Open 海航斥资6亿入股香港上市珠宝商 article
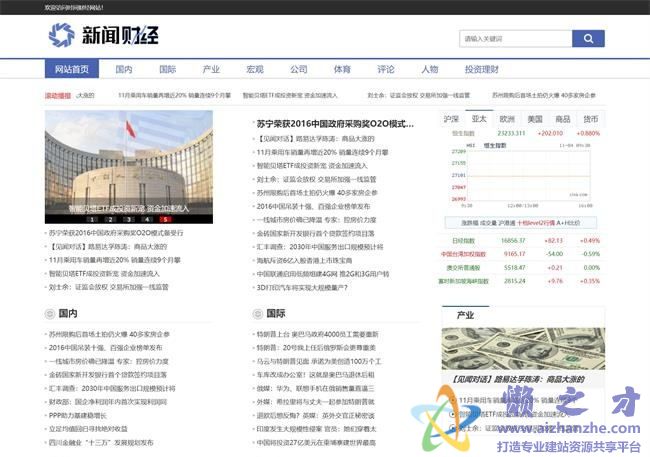The image size is (650, 457). click(304, 260)
